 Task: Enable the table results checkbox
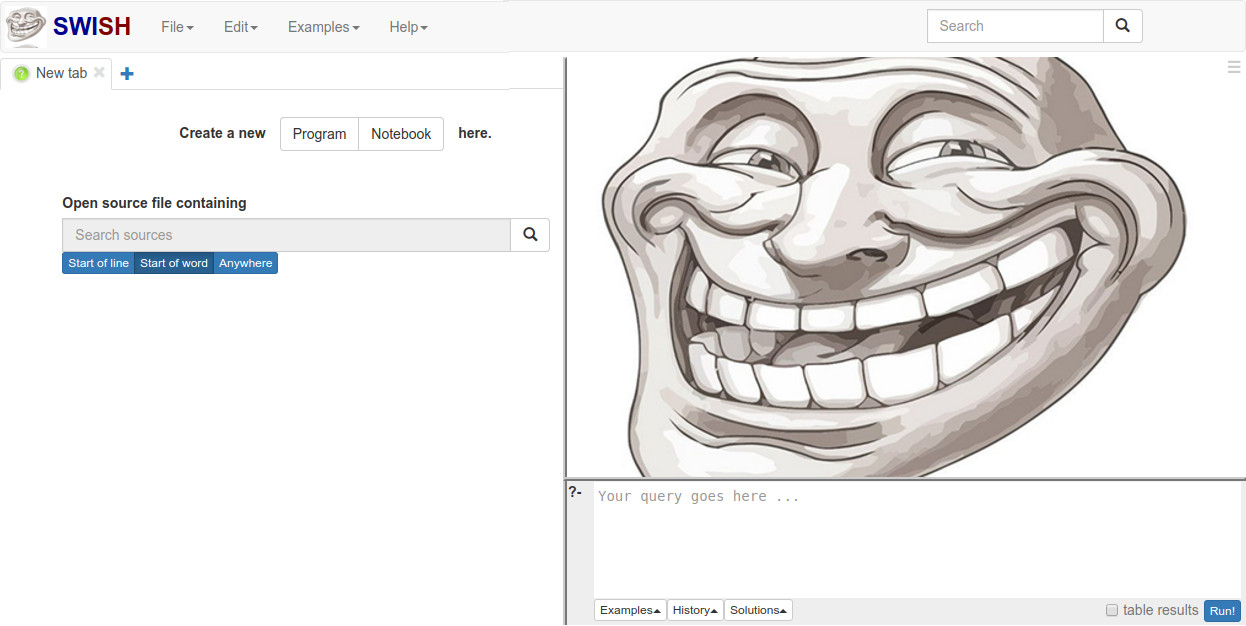tap(1111, 610)
